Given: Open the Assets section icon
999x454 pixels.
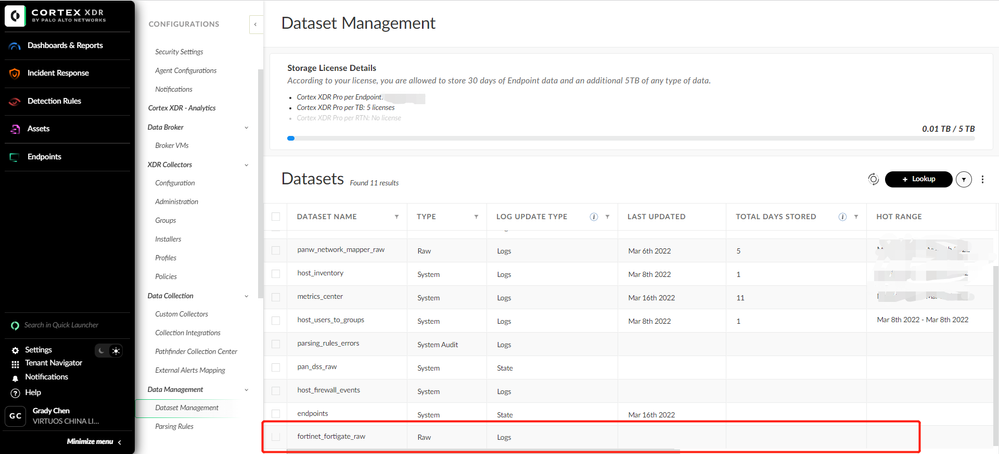Looking at the screenshot, I should tap(15, 129).
